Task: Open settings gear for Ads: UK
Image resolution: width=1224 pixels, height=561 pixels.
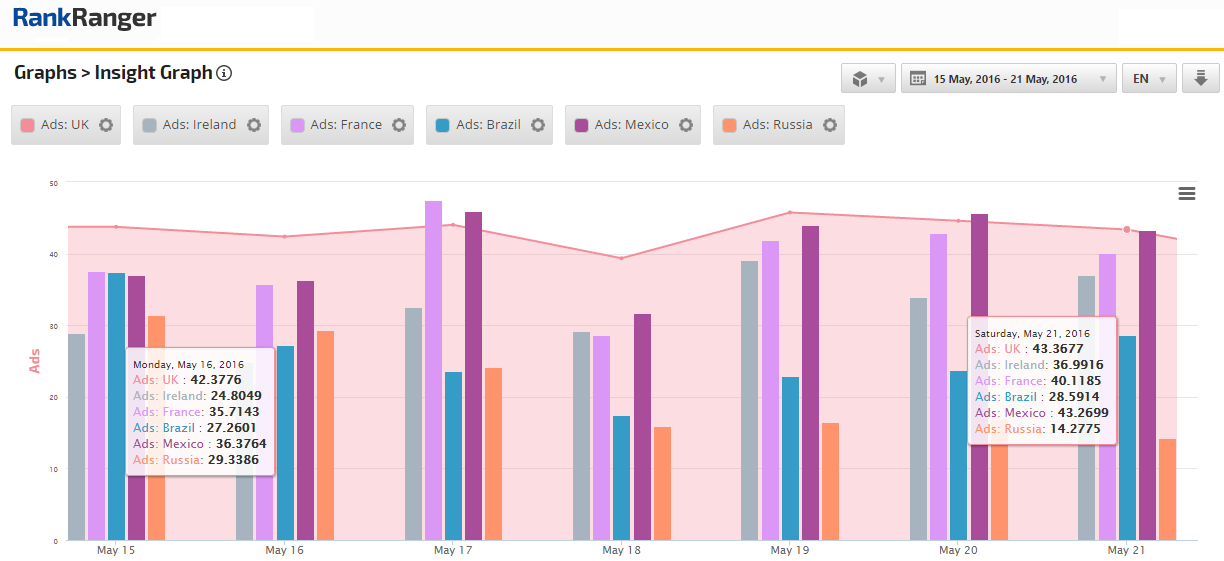Action: 106,125
